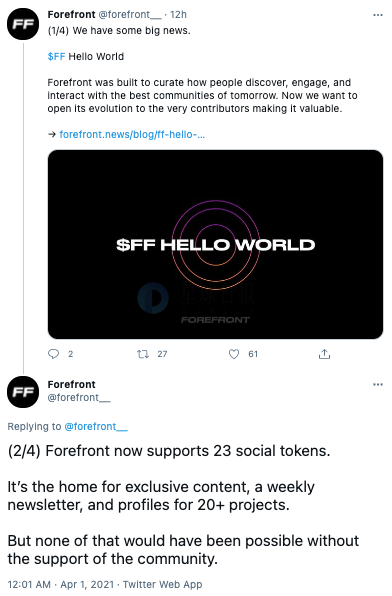This screenshot has width=392, height=596.
Task: Open the more options ellipsis on the first tweet
Action: (x=378, y=15)
